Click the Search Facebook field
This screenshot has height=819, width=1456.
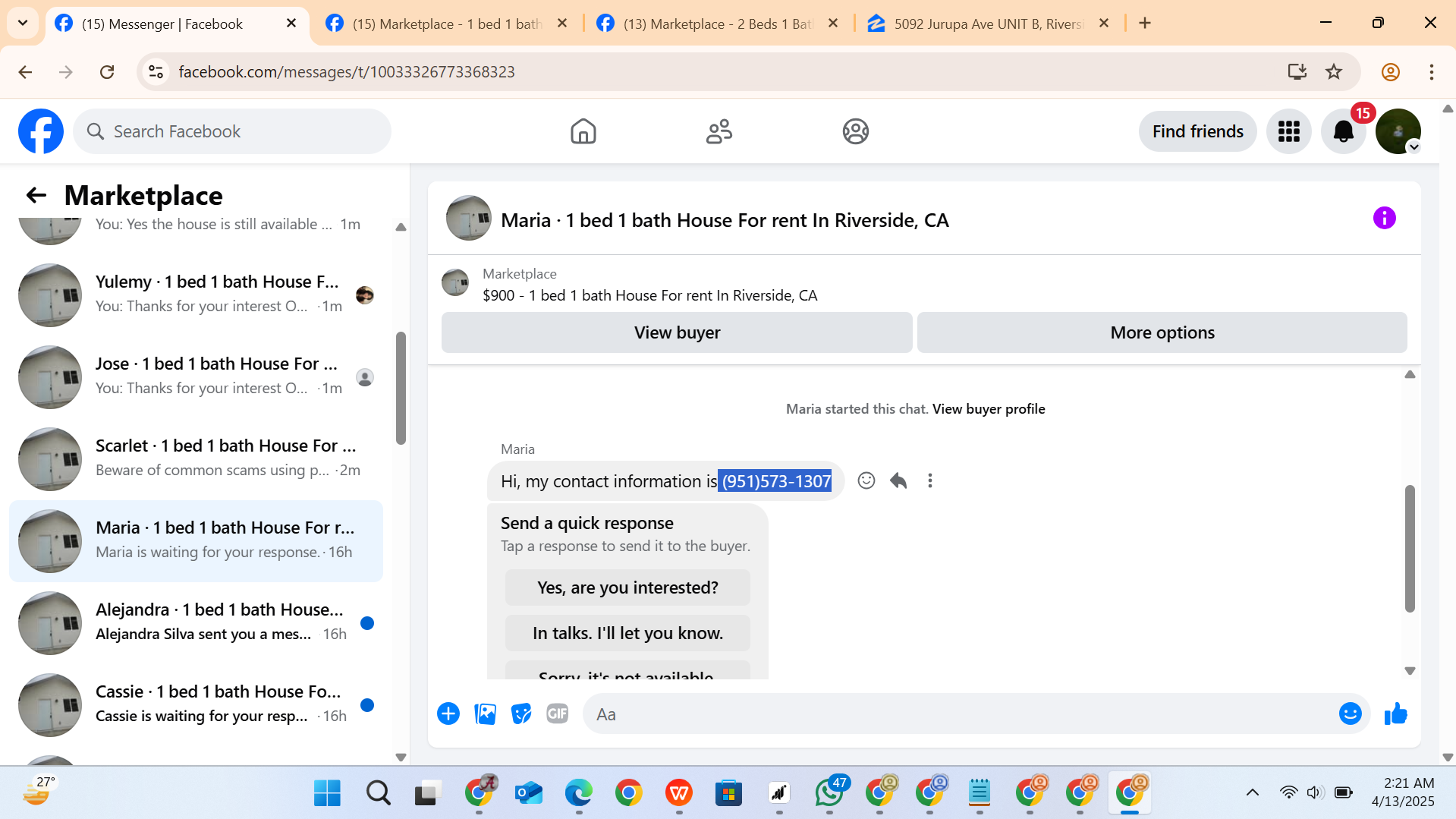[232, 131]
